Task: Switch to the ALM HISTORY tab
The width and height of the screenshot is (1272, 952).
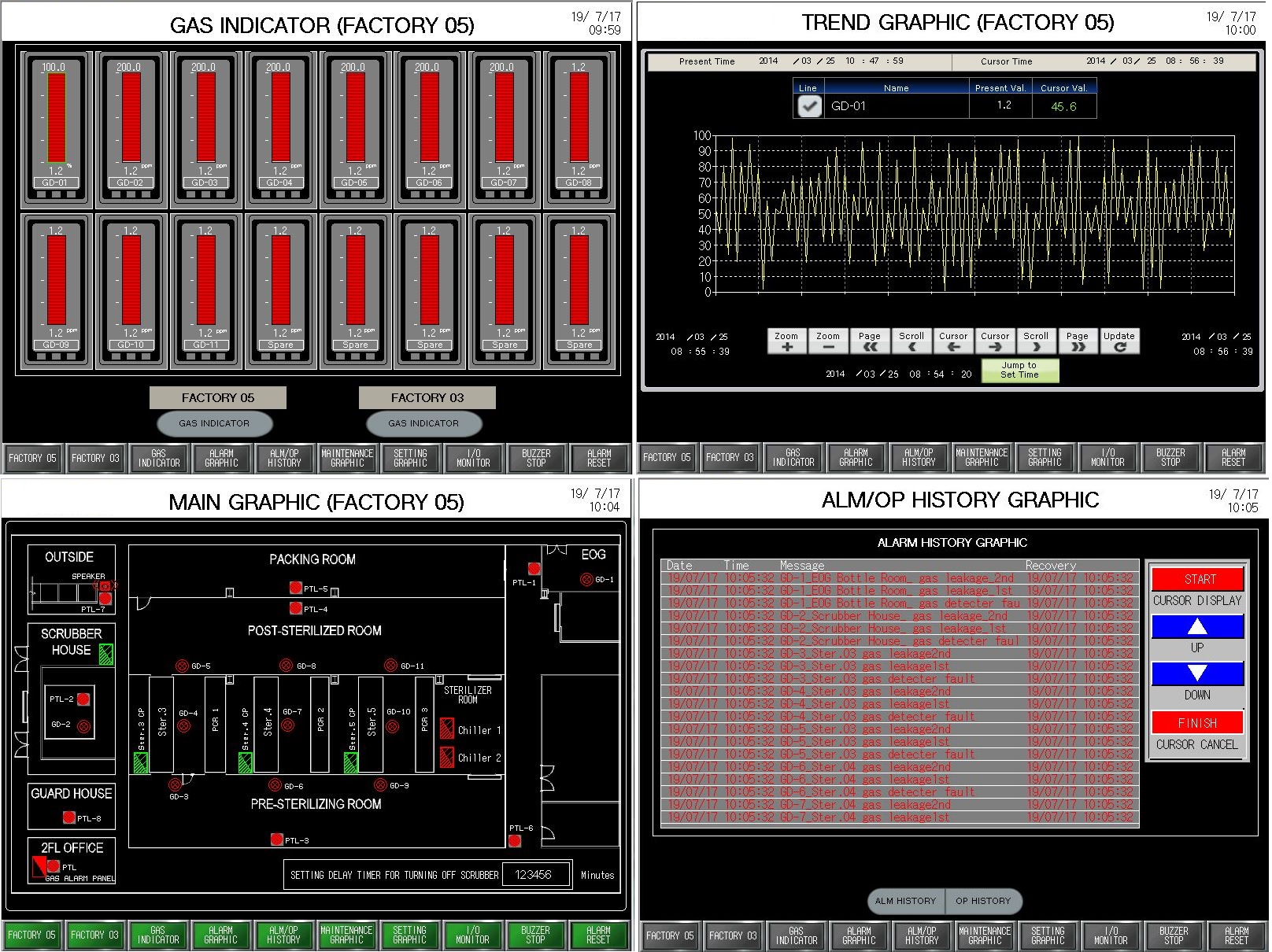Action: point(905,901)
